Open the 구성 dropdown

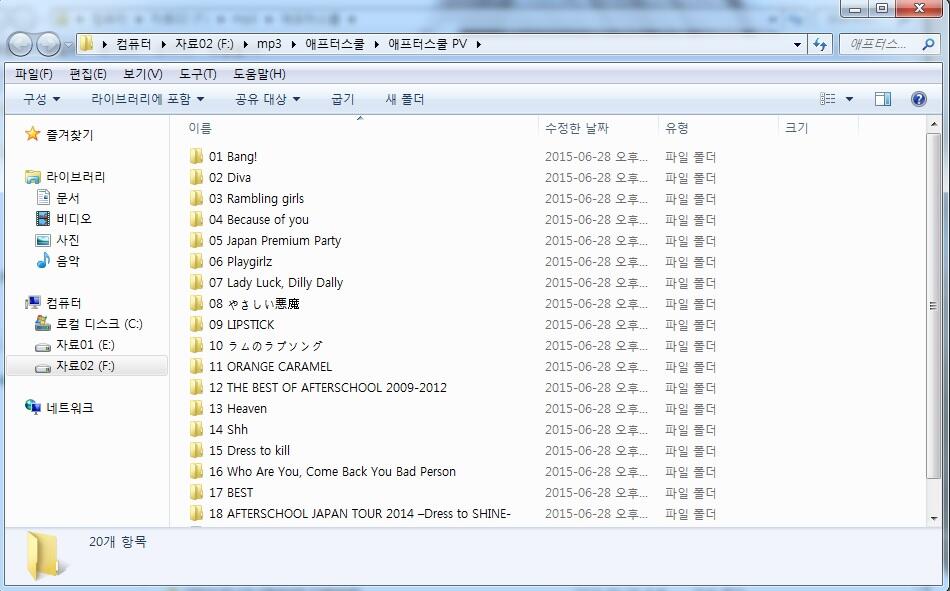[x=42, y=99]
